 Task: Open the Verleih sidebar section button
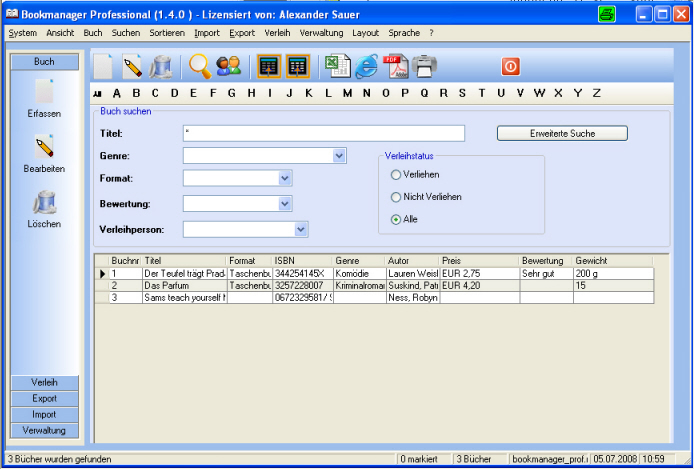(x=44, y=383)
